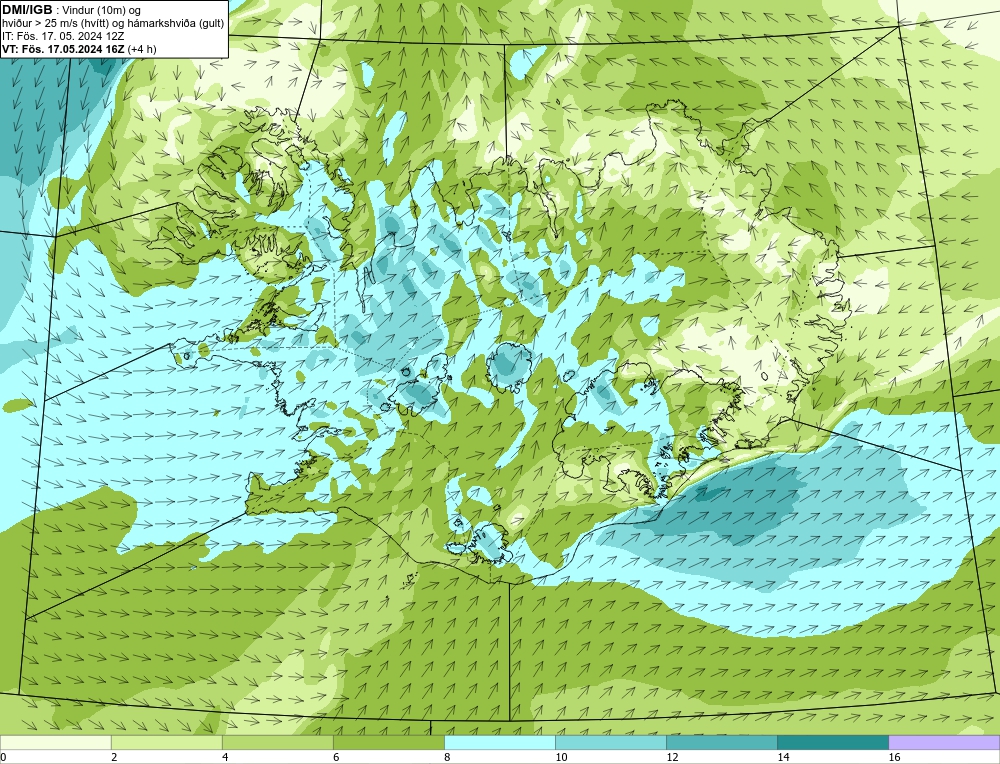Click the 12–14 m/s teal legend swatch
The image size is (1000, 764).
[722, 742]
